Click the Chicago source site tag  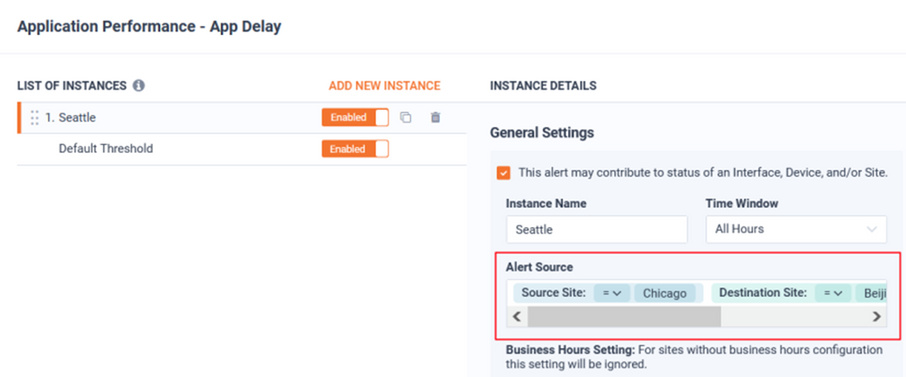pos(664,293)
